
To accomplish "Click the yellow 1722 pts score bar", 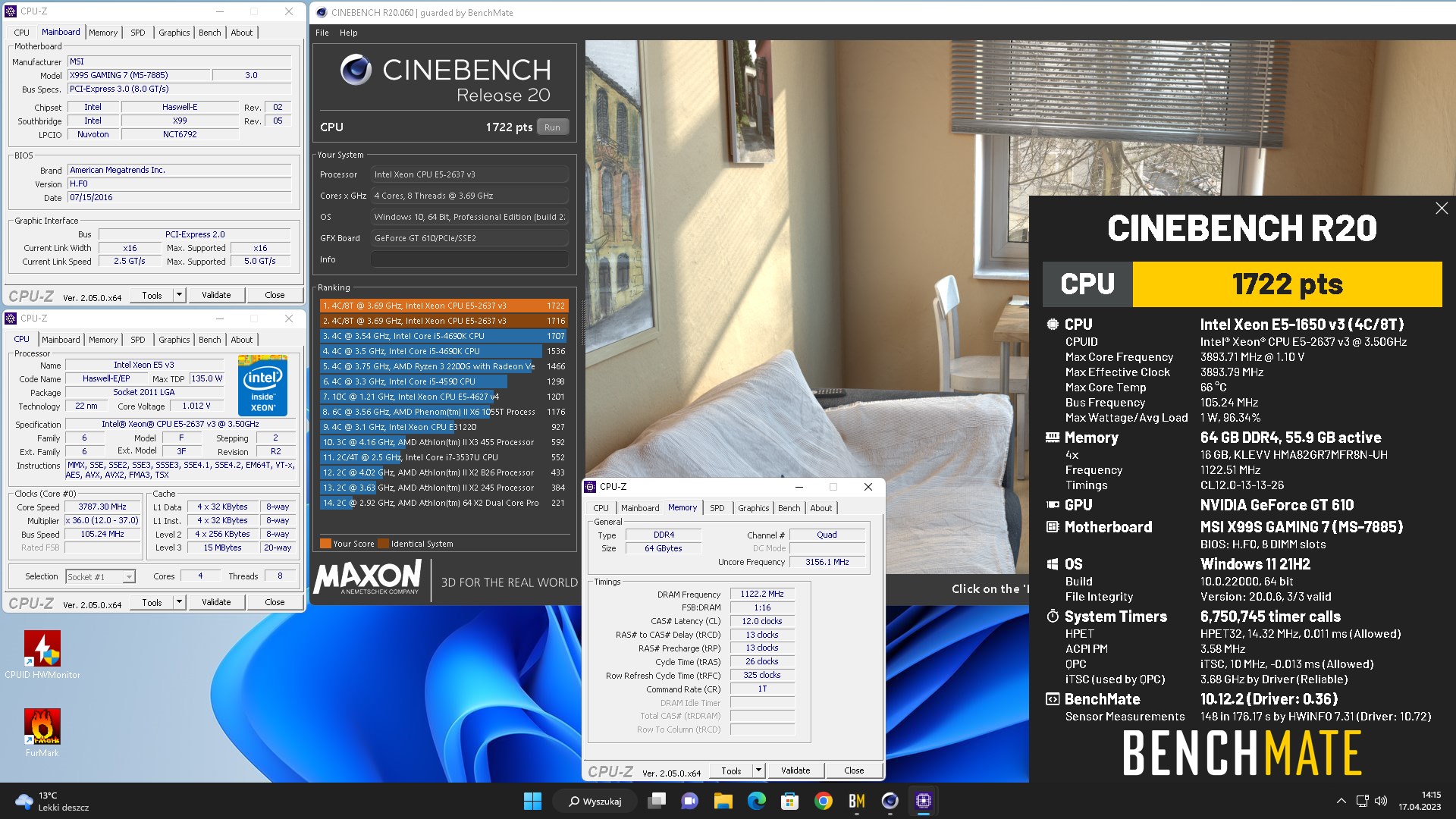I will [x=1287, y=284].
